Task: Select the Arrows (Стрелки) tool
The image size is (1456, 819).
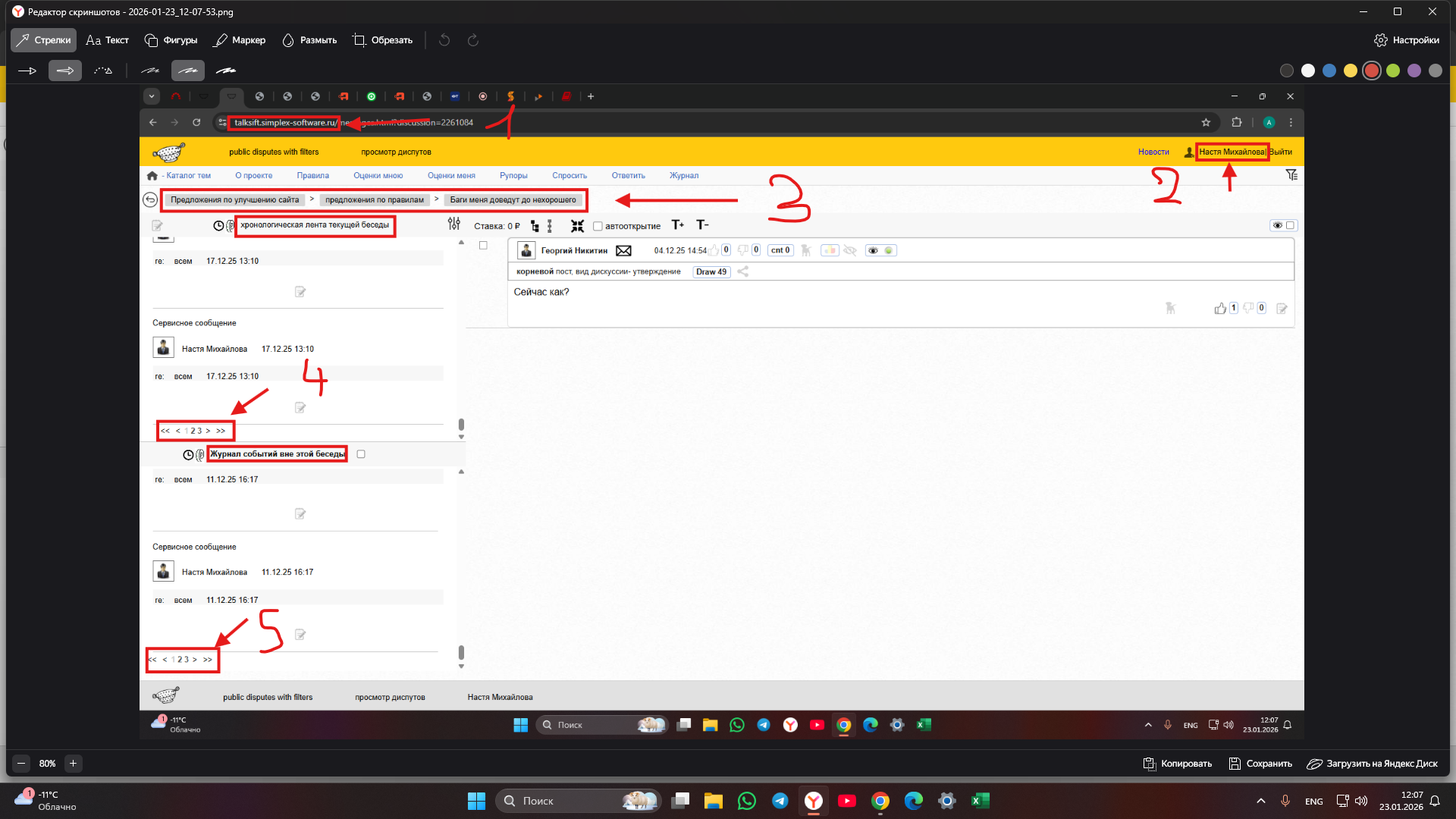Action: pos(43,40)
